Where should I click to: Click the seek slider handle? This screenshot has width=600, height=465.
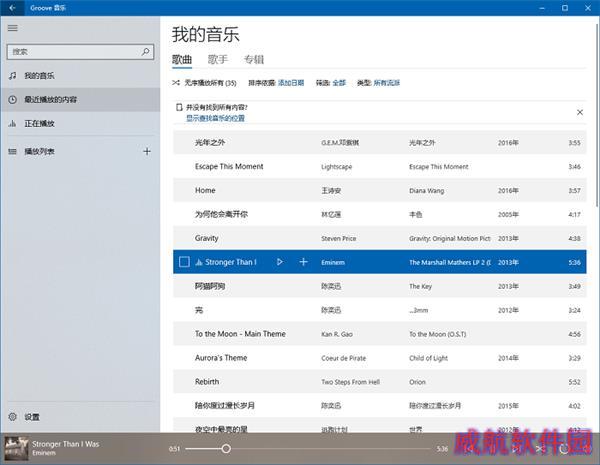click(x=226, y=449)
